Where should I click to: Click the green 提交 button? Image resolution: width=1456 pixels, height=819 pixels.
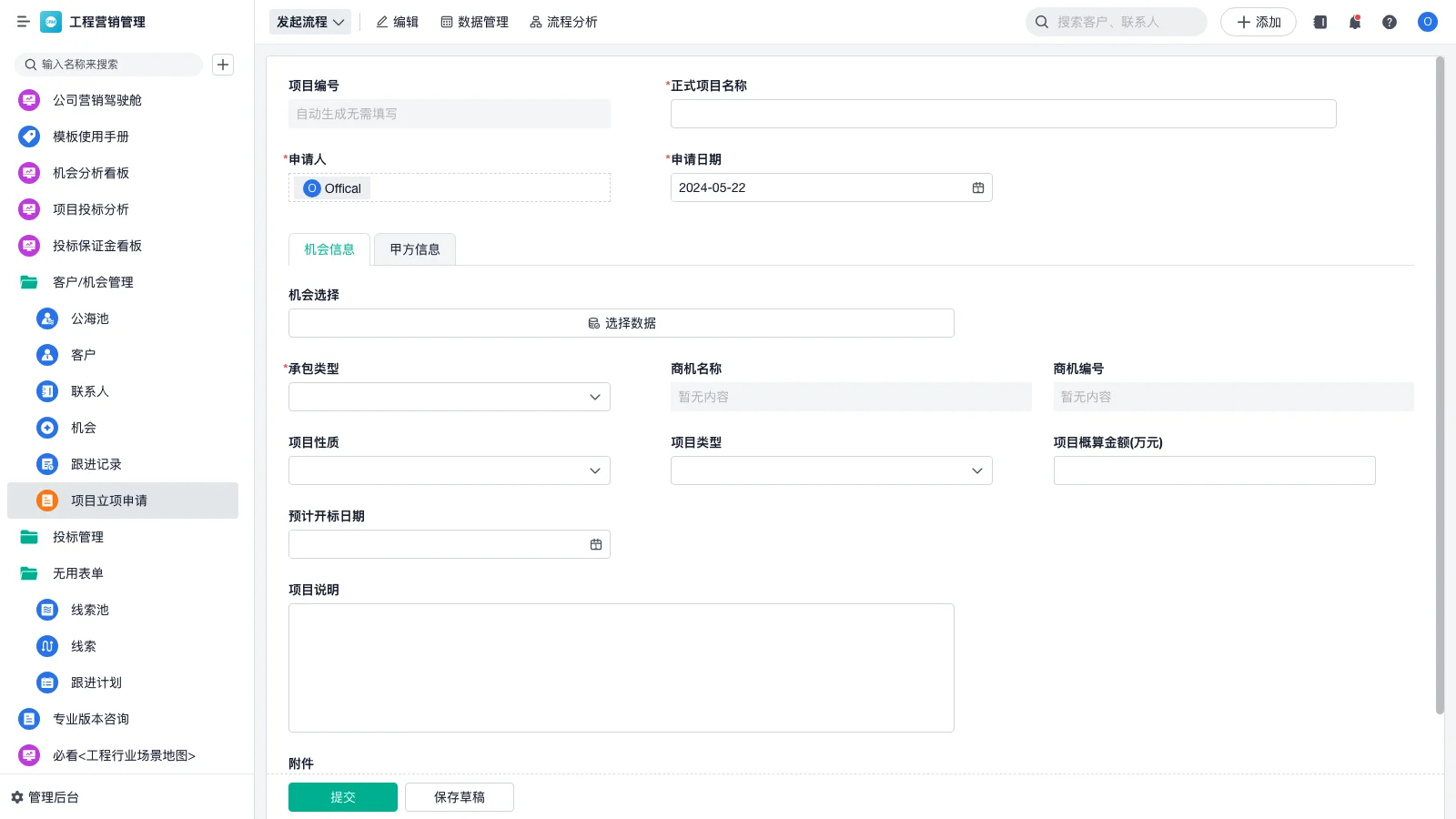click(x=342, y=797)
